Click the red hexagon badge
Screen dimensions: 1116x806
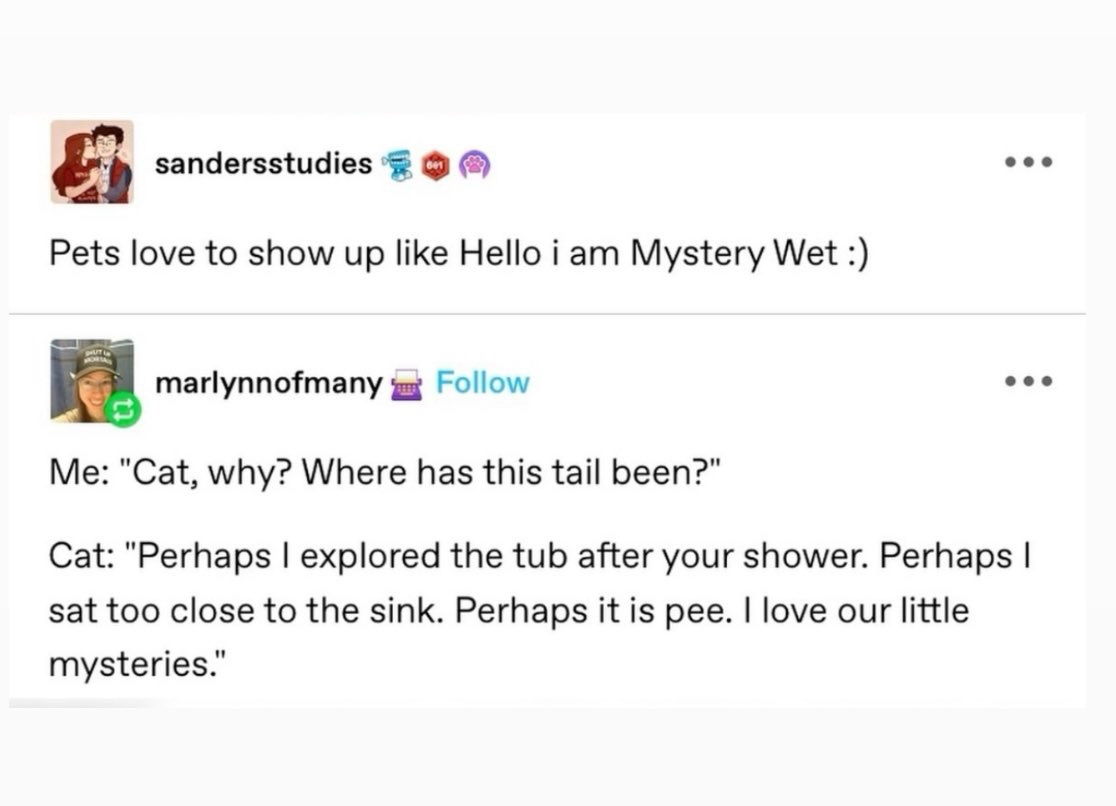pos(435,165)
